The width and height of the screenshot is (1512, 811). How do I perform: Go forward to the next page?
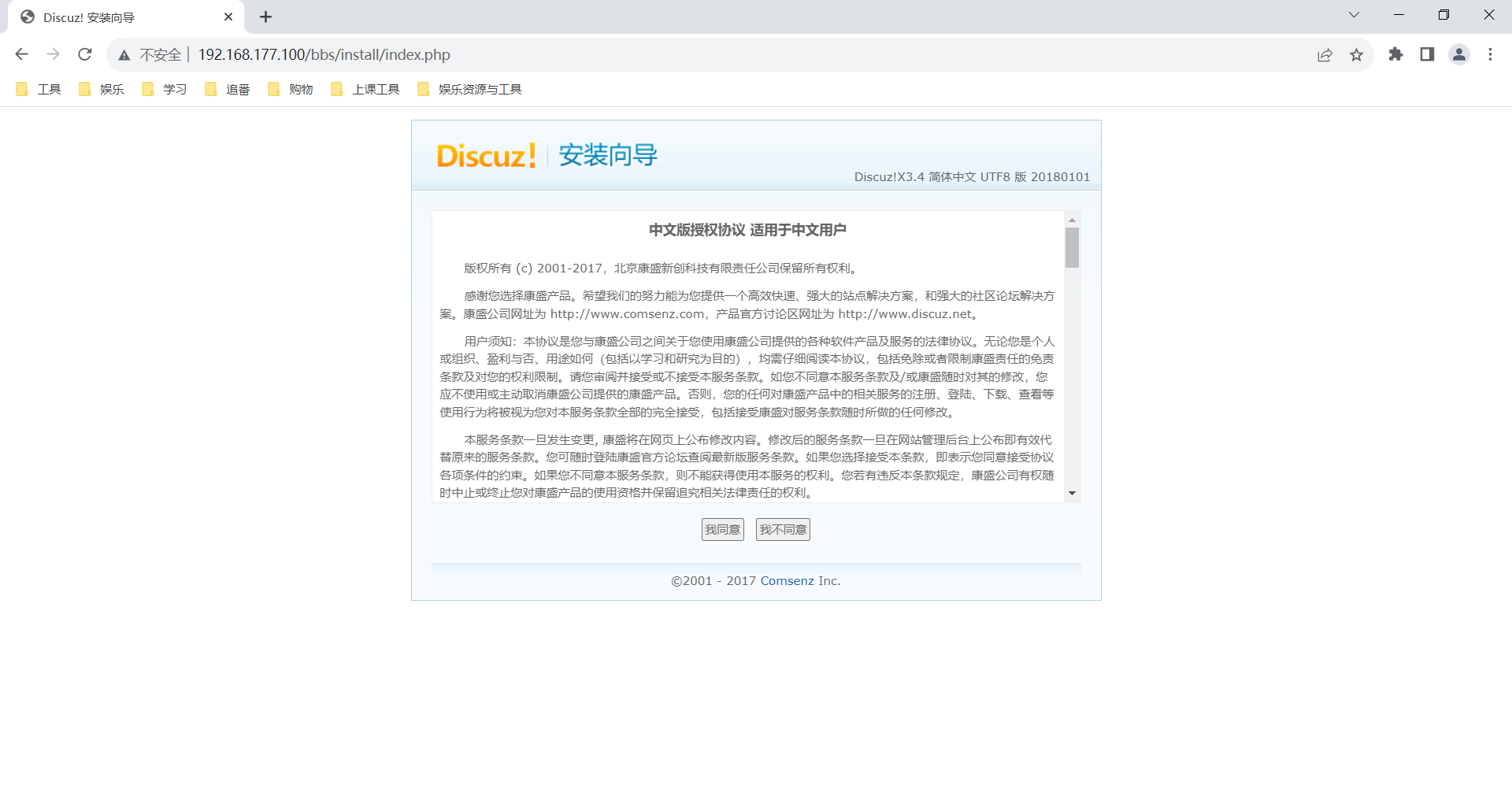pyautogui.click(x=53, y=54)
